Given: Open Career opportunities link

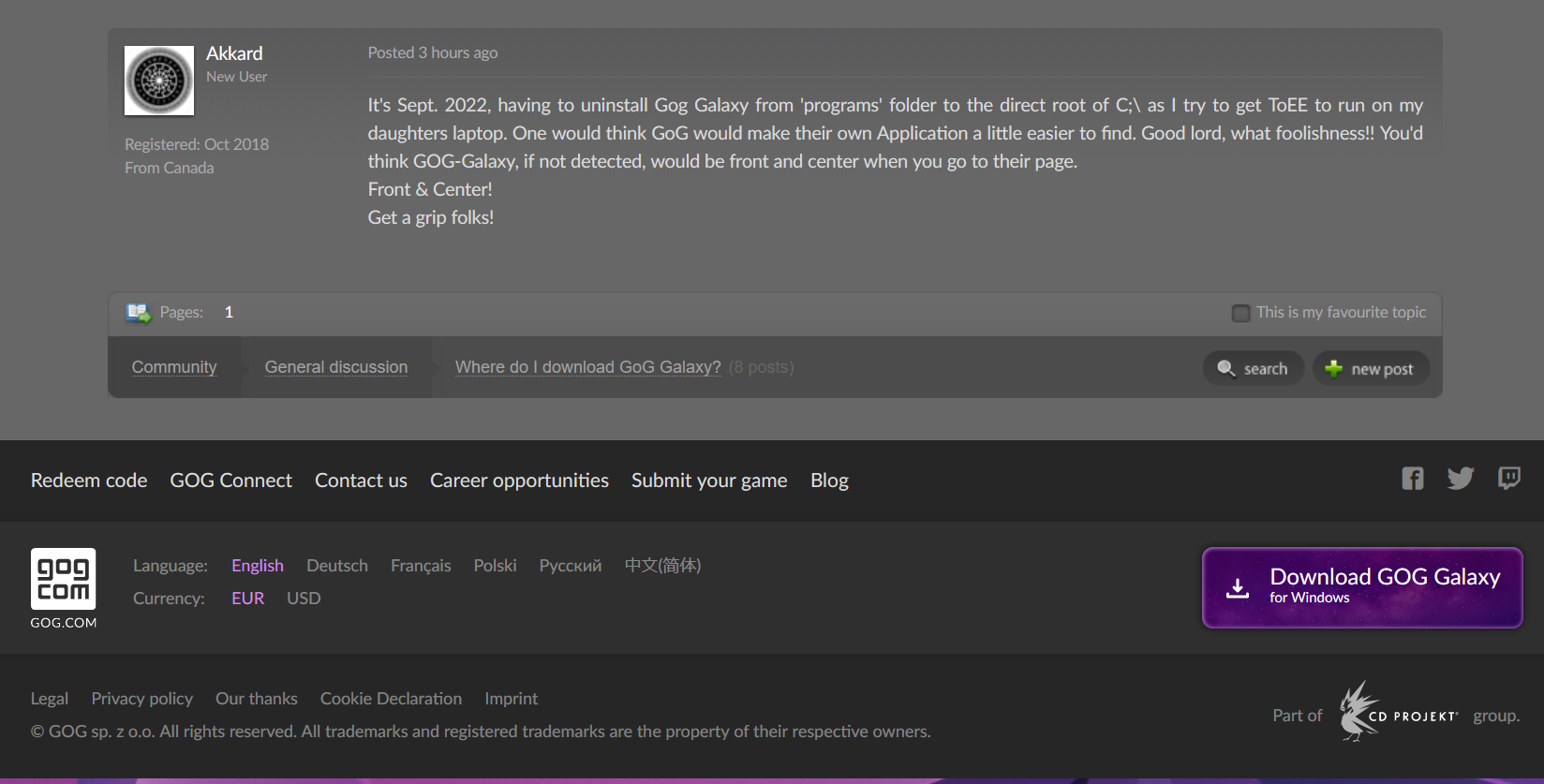Looking at the screenshot, I should pyautogui.click(x=519, y=481).
